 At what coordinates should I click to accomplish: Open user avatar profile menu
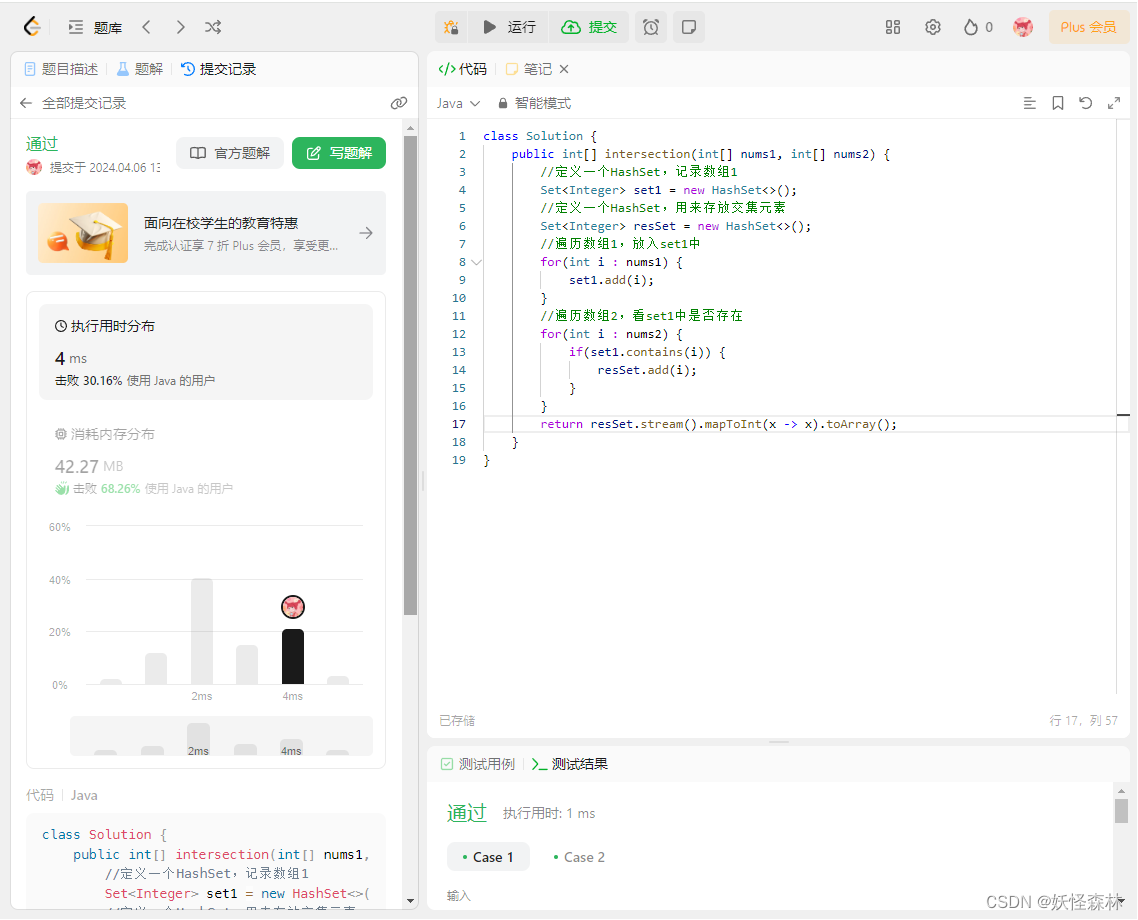click(x=1023, y=28)
